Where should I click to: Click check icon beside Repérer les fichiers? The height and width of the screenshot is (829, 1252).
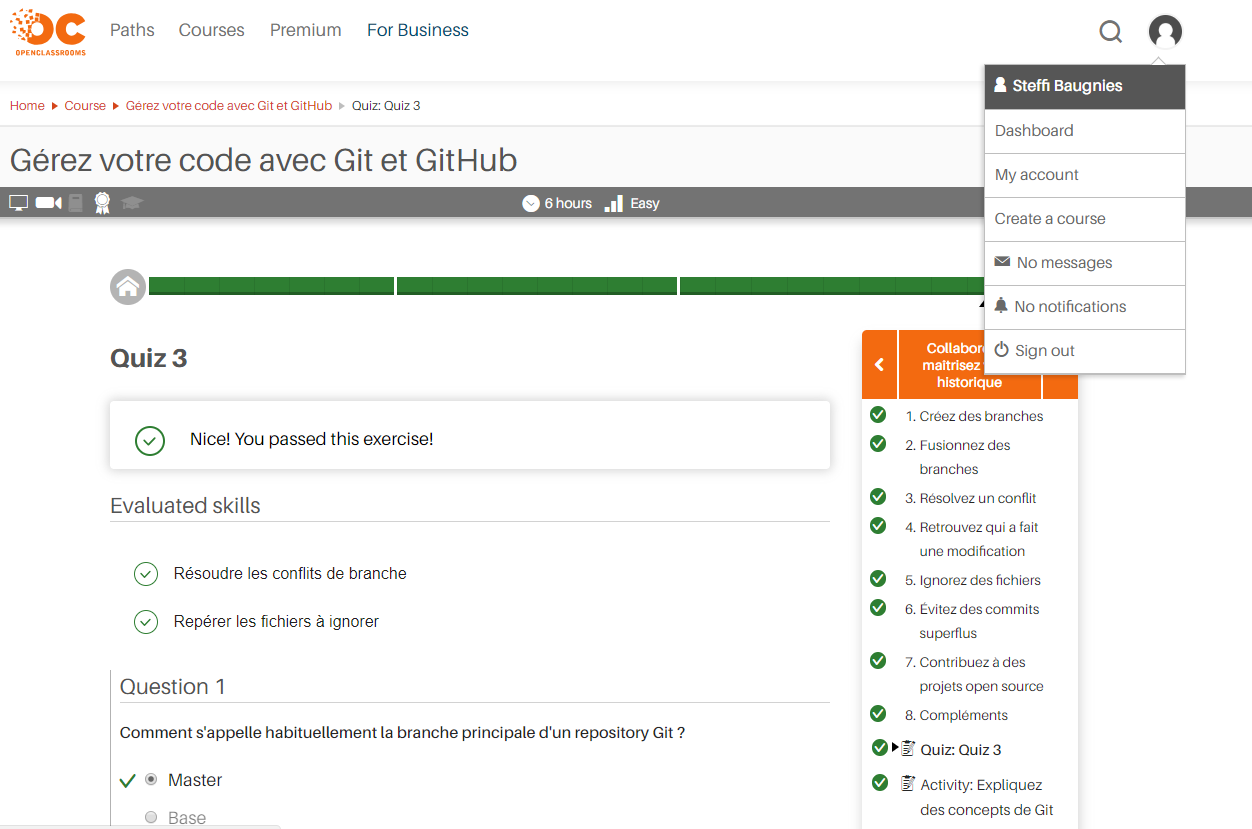point(146,622)
